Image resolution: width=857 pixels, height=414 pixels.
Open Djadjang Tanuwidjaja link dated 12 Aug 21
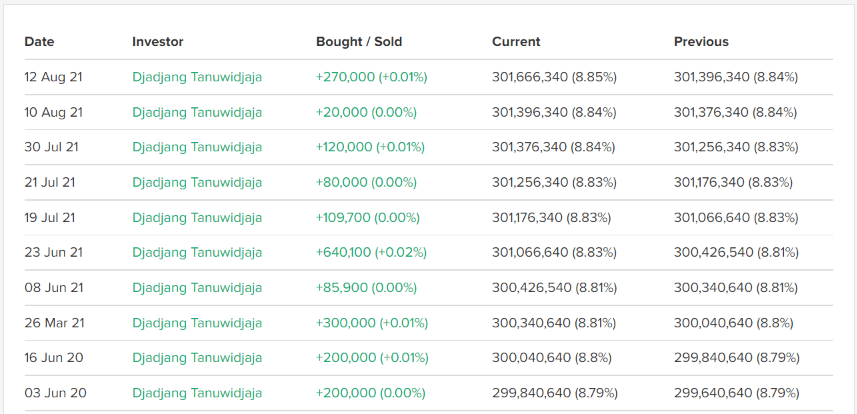point(197,77)
